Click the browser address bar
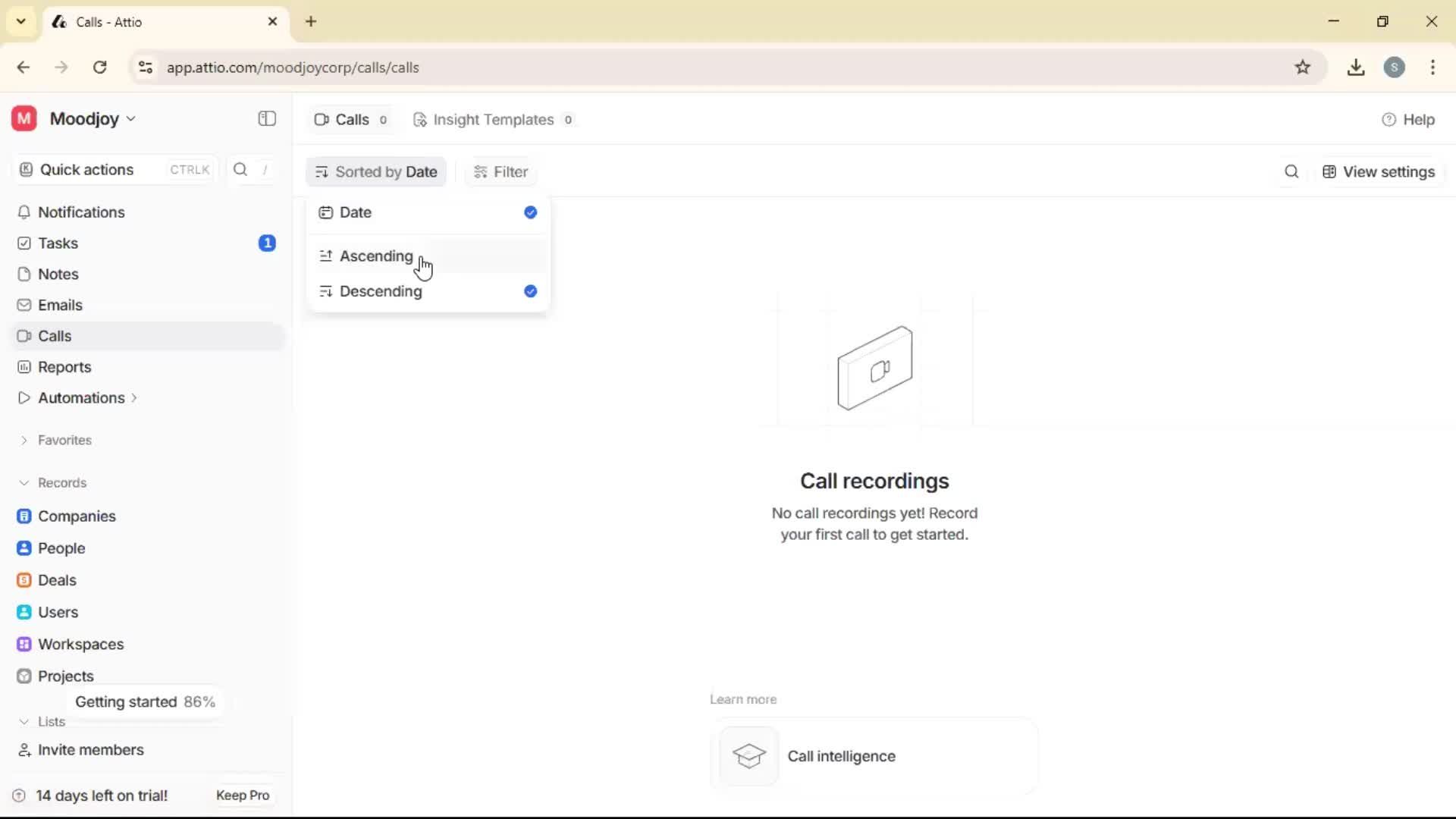1456x819 pixels. (x=293, y=67)
